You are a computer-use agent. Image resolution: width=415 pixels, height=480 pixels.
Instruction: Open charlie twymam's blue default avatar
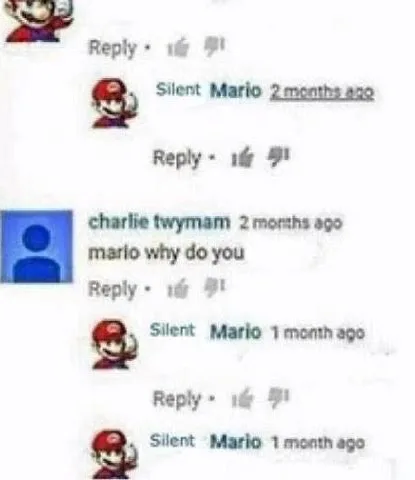36,247
